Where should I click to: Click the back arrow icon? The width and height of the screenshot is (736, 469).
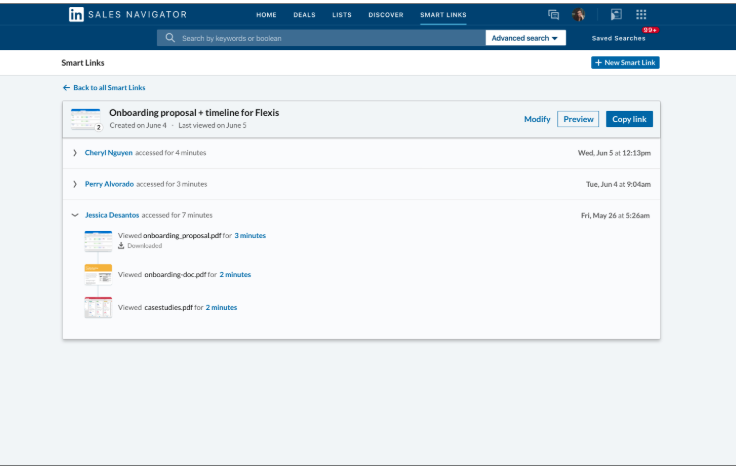pos(66,88)
